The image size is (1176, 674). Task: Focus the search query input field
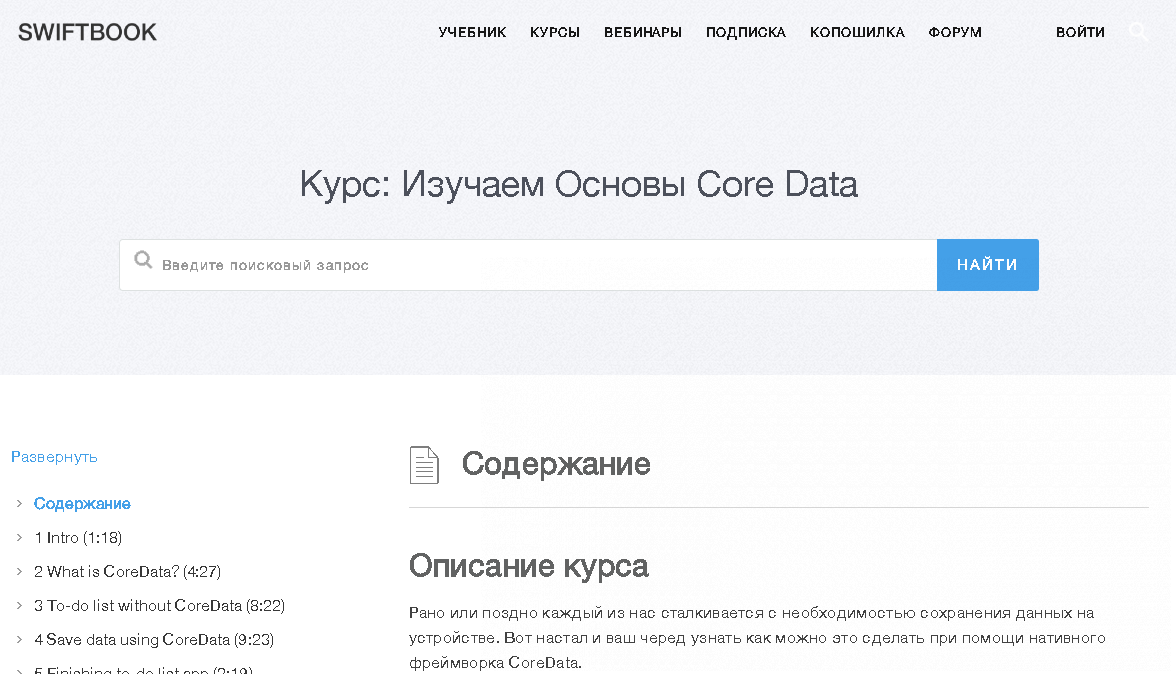540,265
